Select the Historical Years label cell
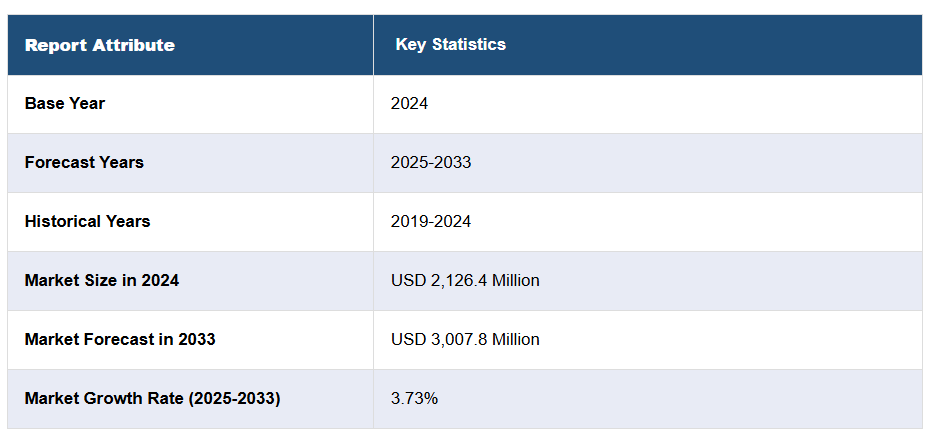 click(x=87, y=221)
